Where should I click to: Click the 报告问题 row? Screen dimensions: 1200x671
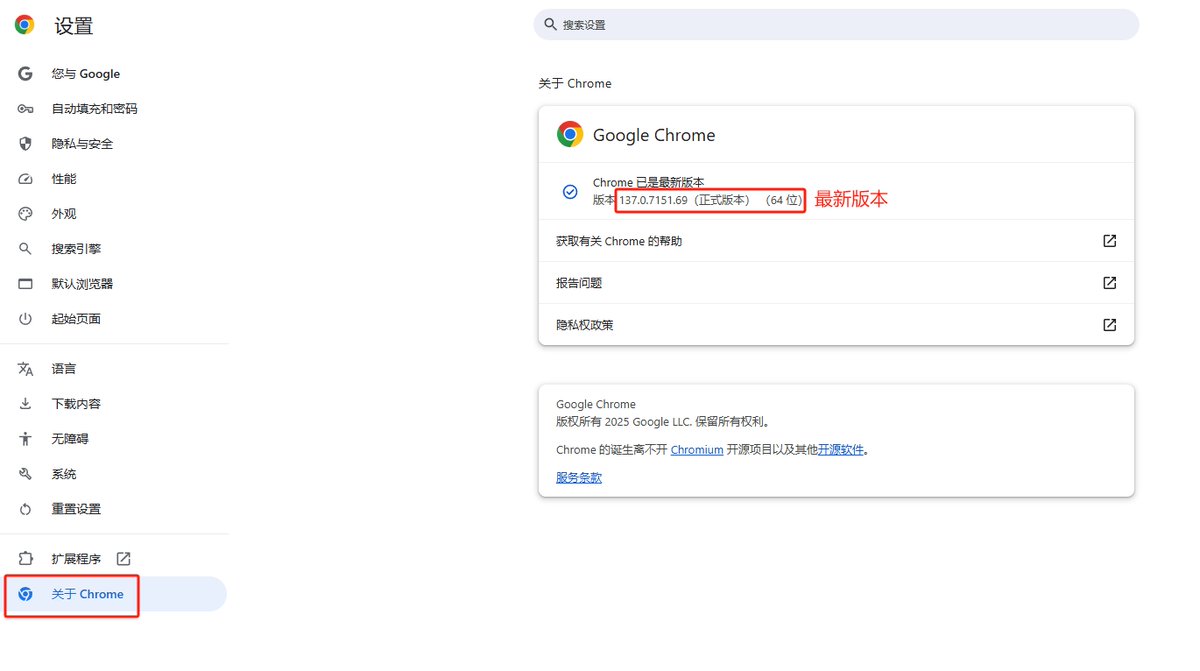[836, 283]
